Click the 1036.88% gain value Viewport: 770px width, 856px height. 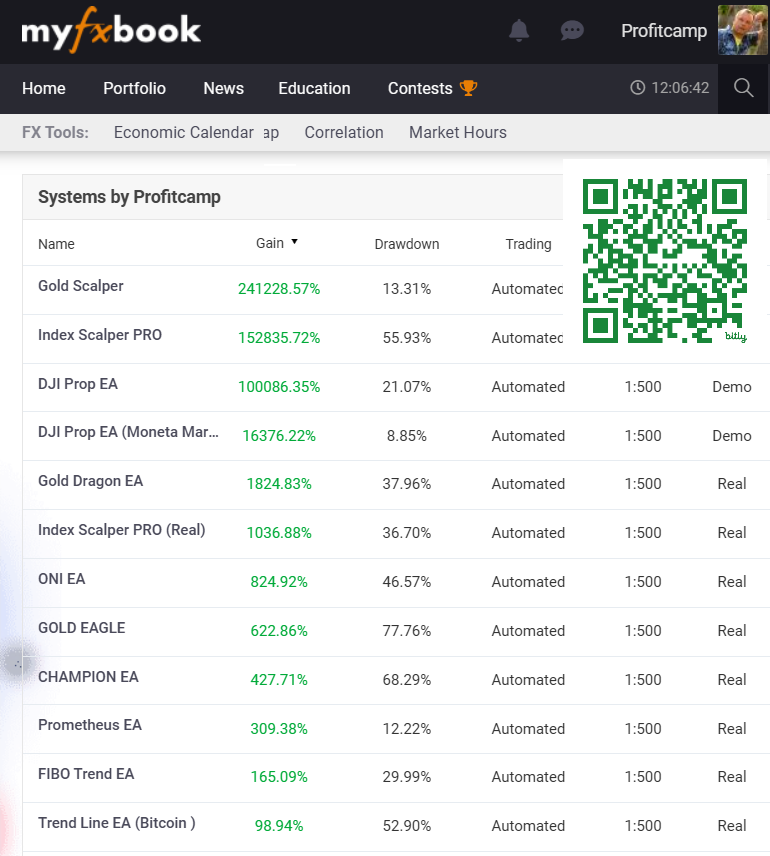[279, 533]
